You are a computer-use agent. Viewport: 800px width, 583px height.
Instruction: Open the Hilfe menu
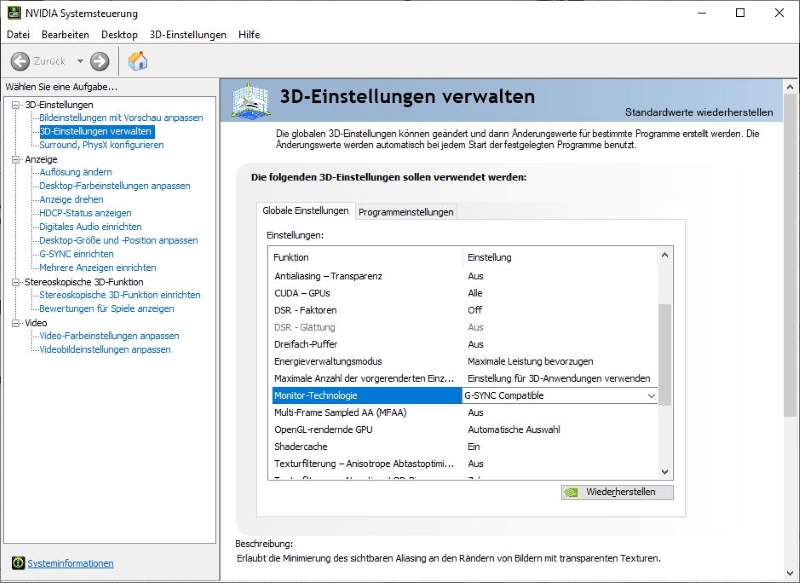249,35
